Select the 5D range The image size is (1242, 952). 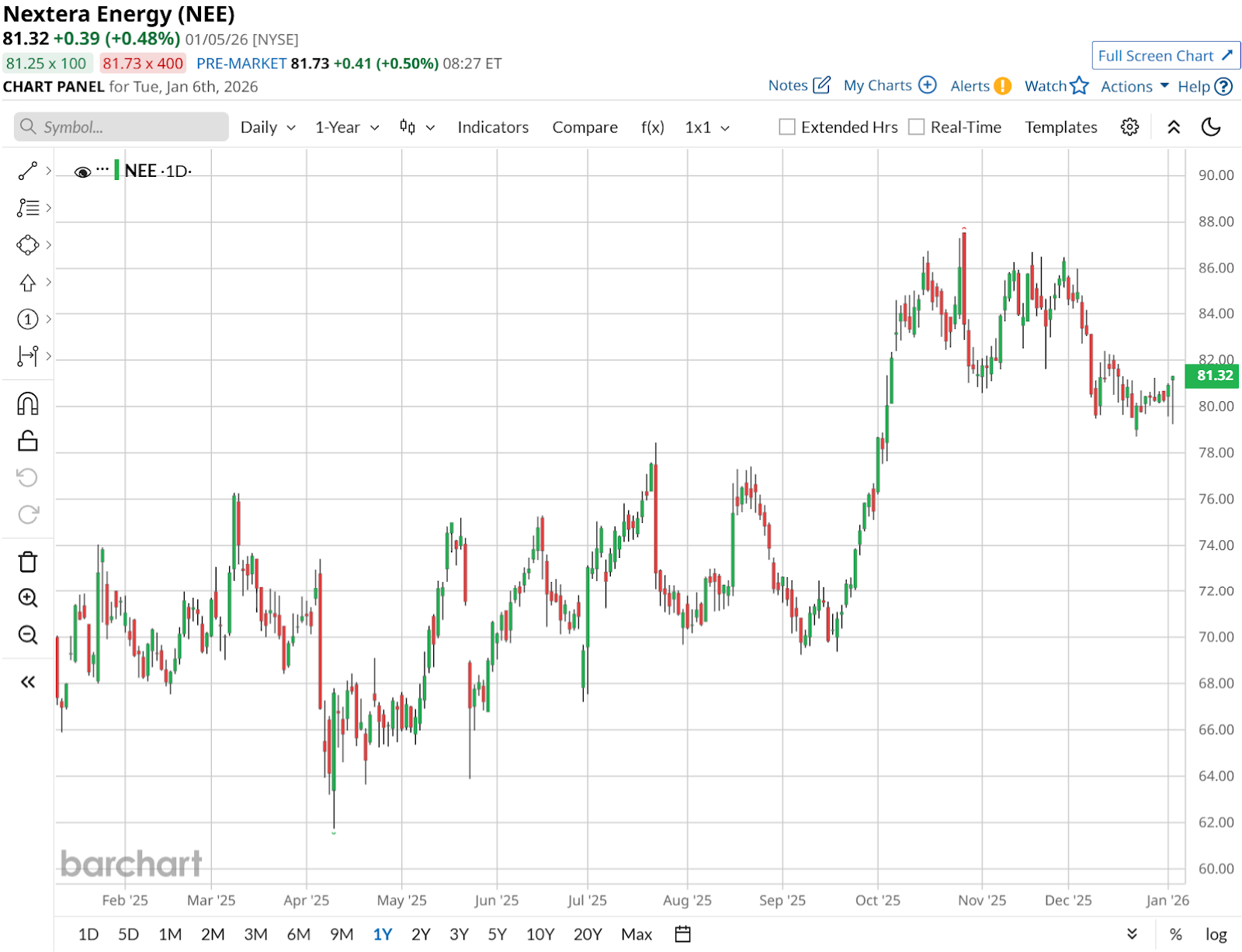tap(129, 934)
